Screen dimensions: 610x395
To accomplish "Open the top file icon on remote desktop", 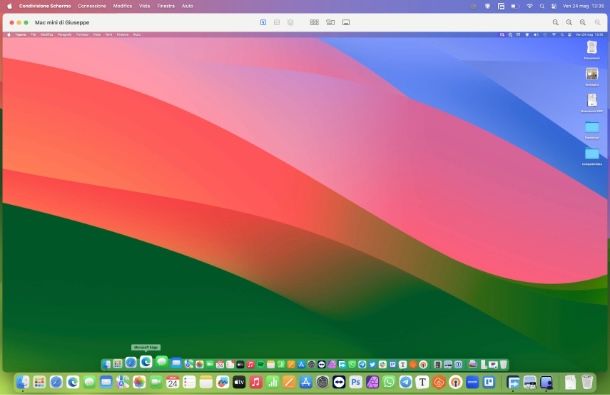I will (592, 47).
